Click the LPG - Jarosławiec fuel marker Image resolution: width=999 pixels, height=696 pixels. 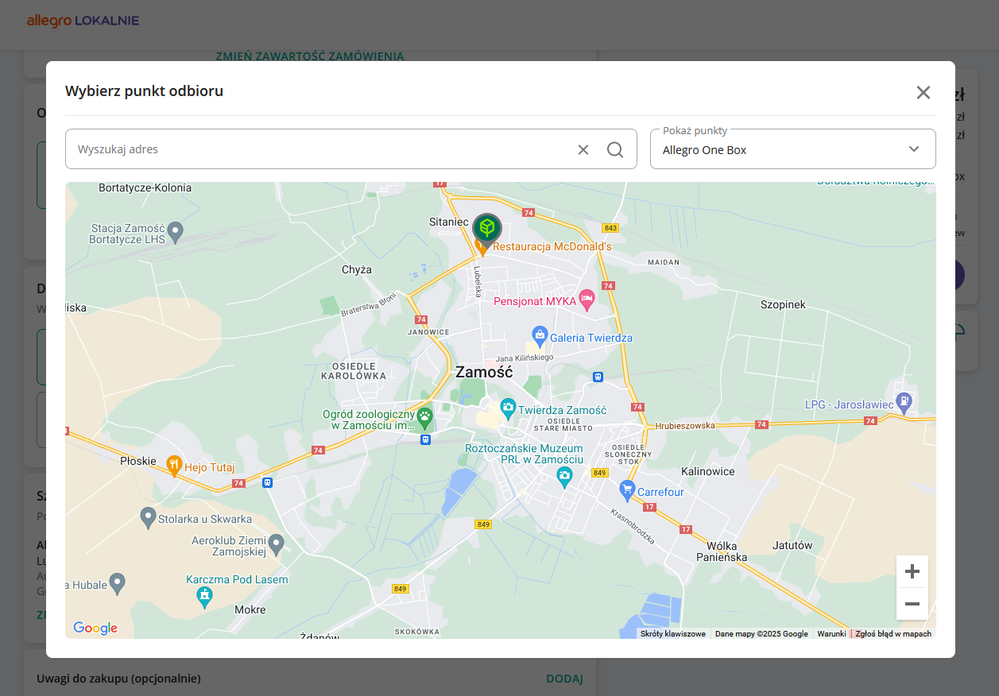point(903,402)
